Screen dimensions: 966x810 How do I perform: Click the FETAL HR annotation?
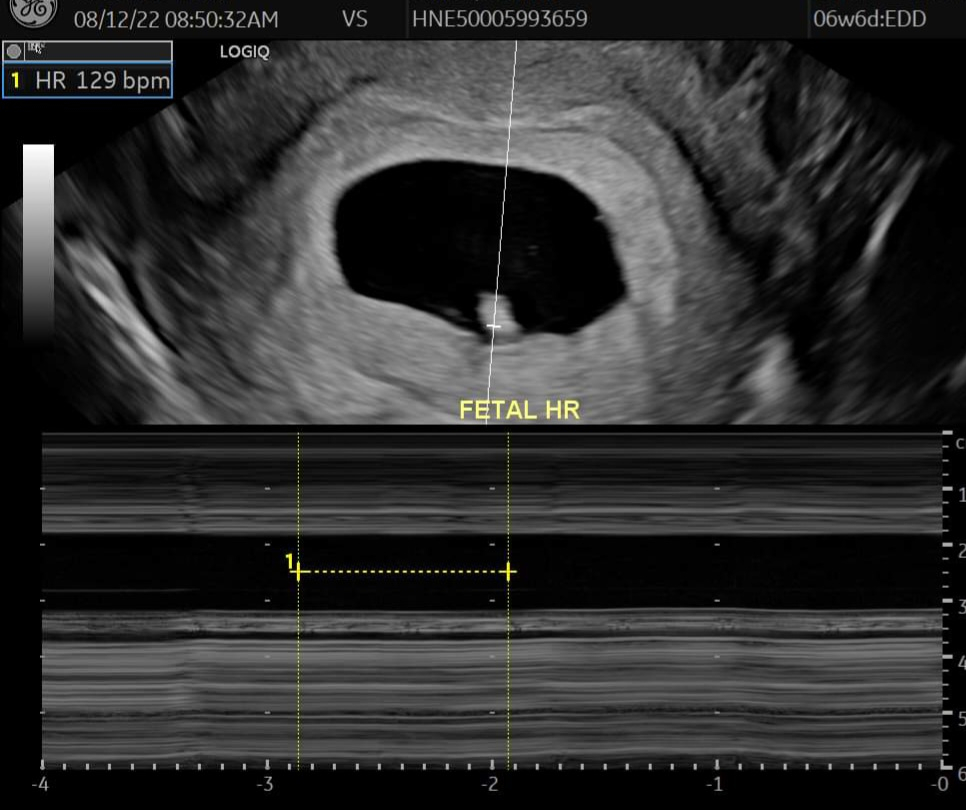[x=519, y=410]
